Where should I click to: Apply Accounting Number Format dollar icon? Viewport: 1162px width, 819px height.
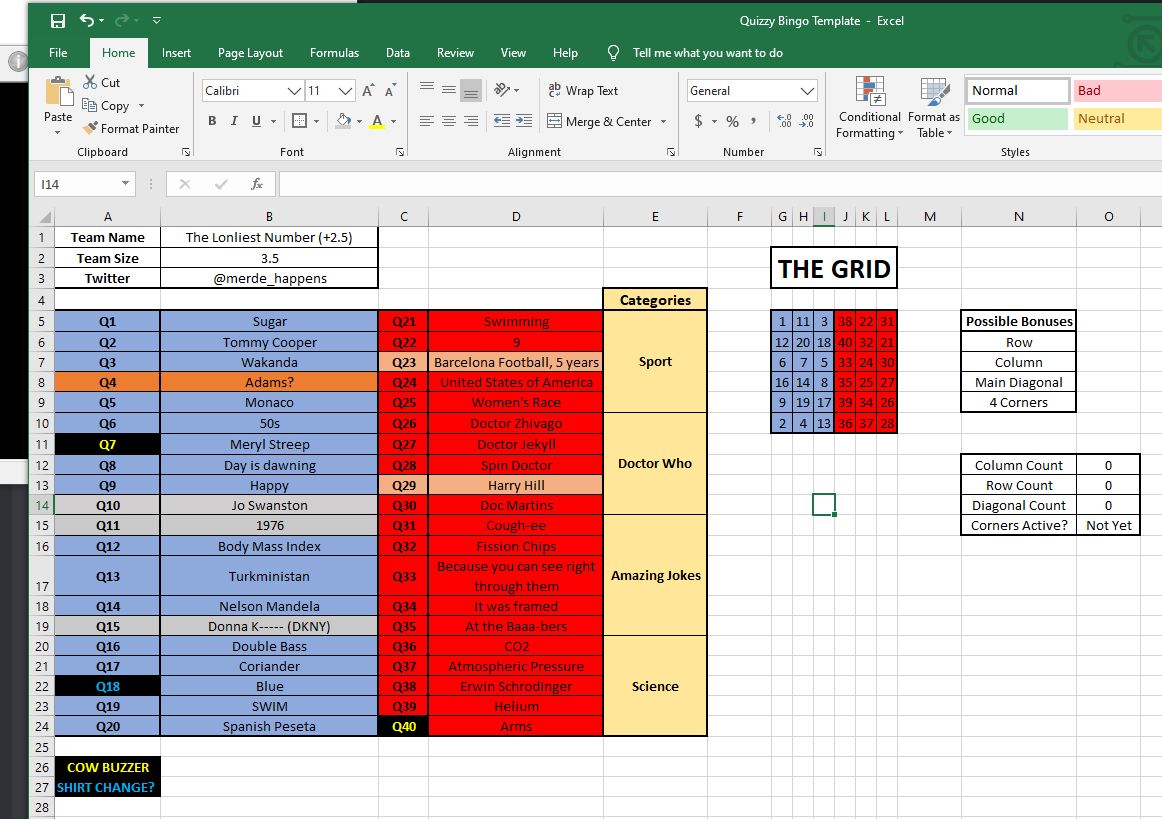[x=698, y=121]
